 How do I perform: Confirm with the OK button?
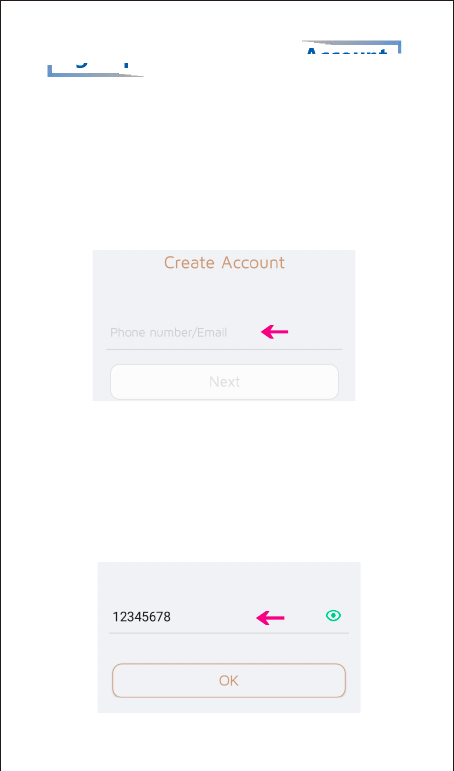[x=229, y=681]
